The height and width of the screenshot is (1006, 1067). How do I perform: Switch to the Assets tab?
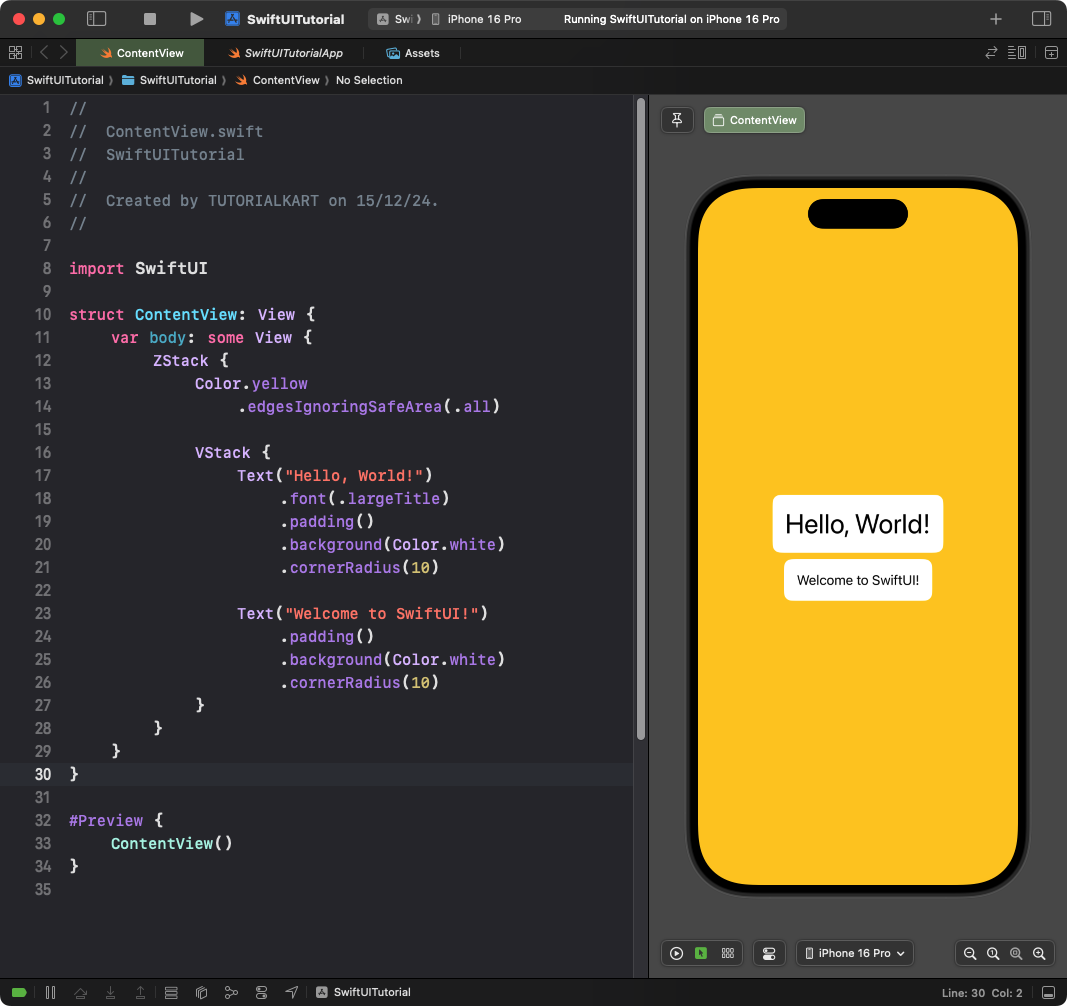click(413, 53)
